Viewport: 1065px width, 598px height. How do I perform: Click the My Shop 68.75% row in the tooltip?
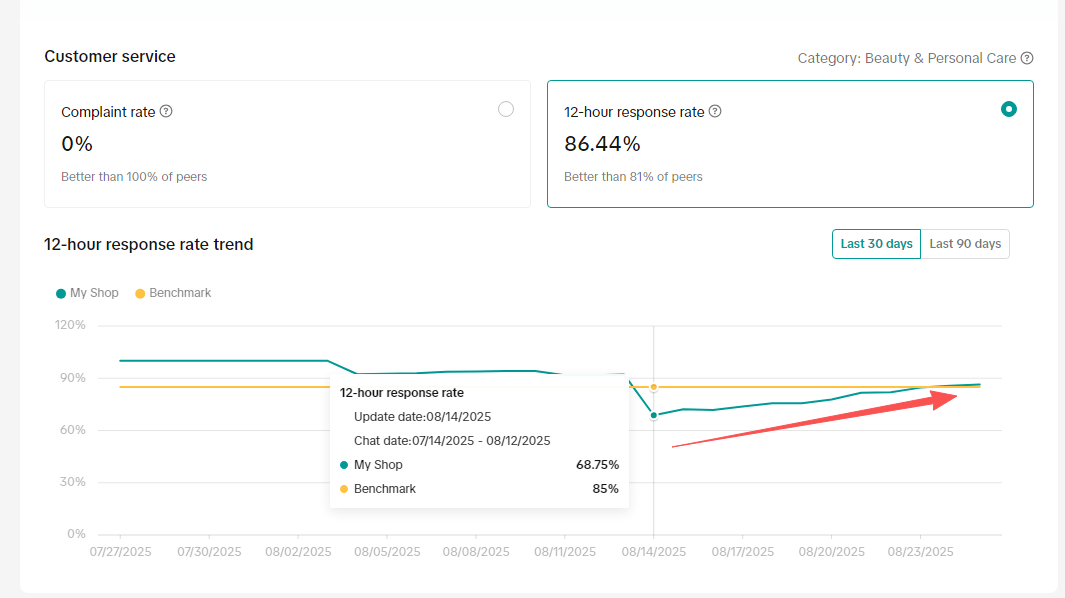click(x=480, y=465)
